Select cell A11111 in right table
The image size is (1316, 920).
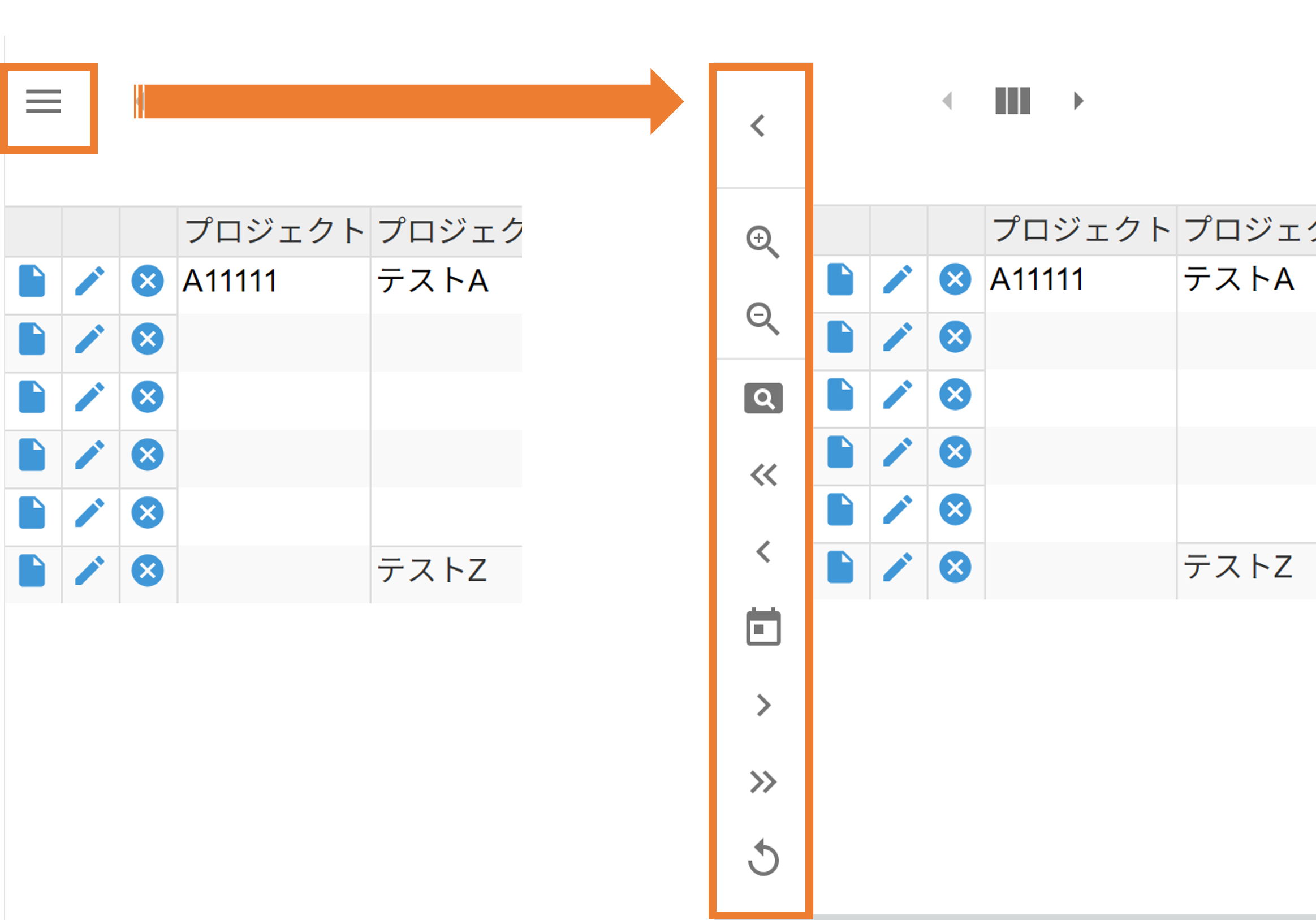click(1081, 283)
